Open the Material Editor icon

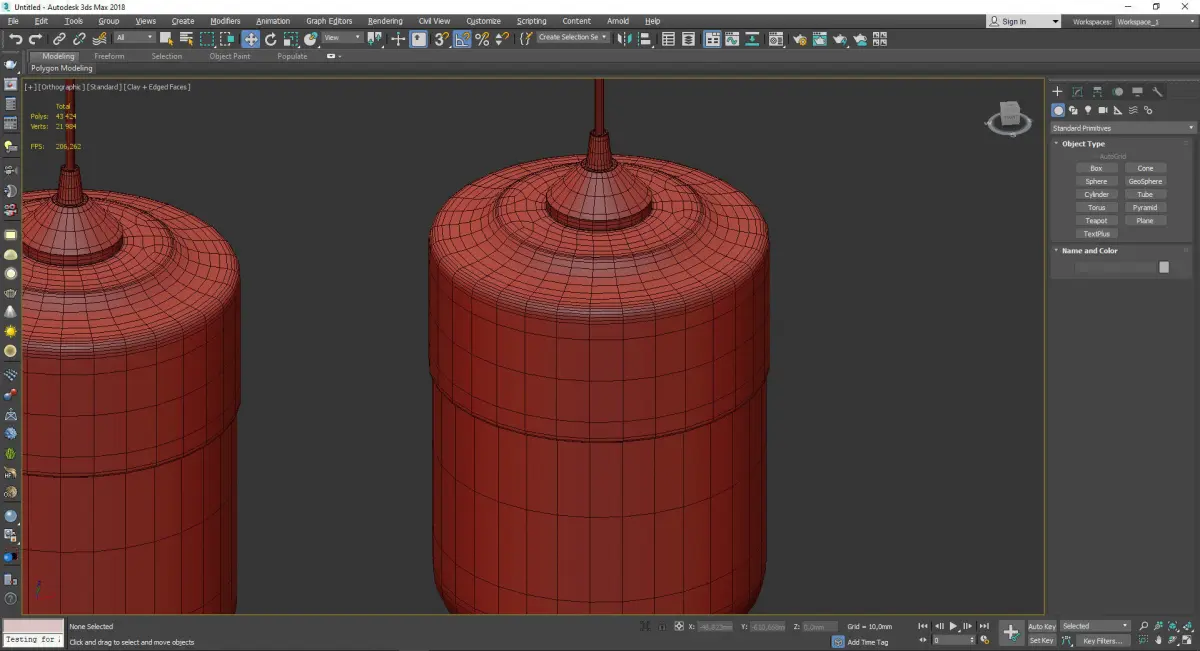coord(774,39)
